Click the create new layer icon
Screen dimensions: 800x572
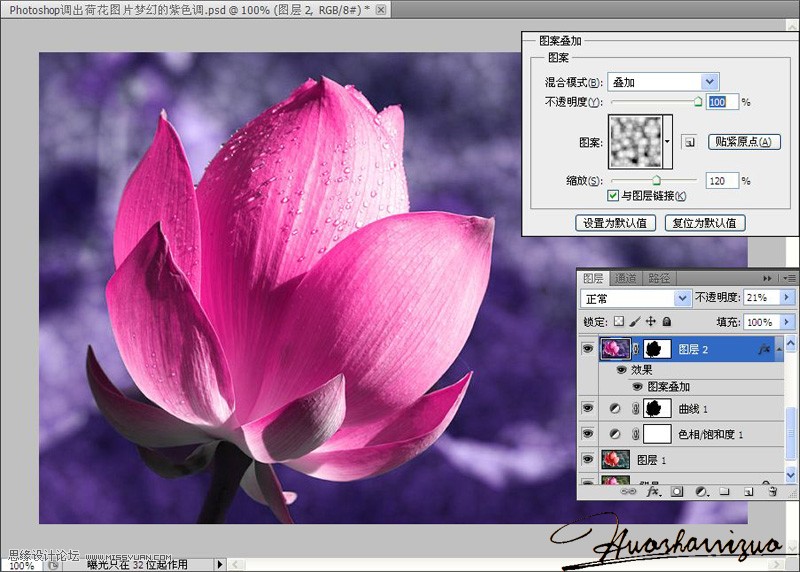click(x=748, y=491)
